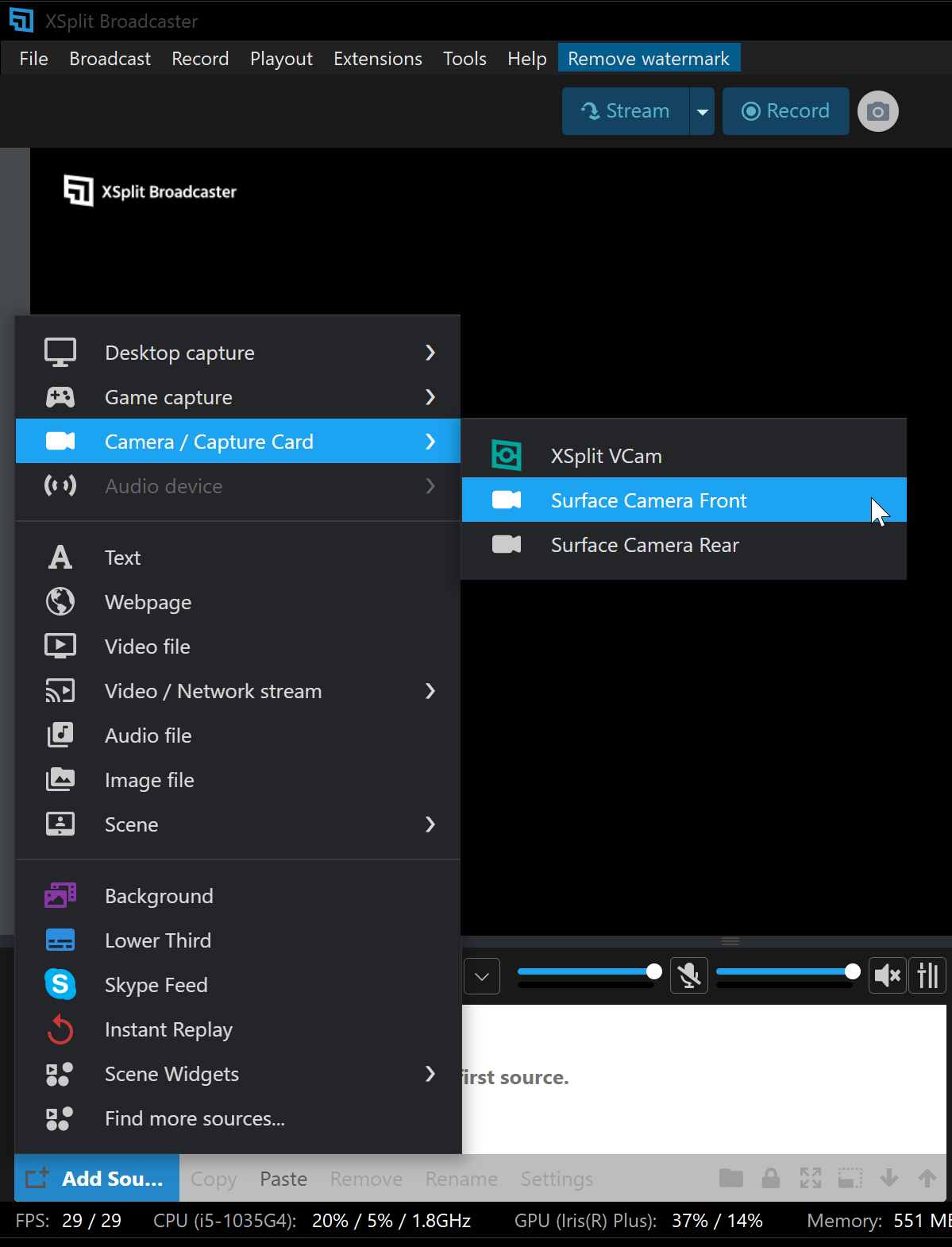Click the Skype Feed logo icon
Viewport: 952px width, 1247px height.
(60, 985)
